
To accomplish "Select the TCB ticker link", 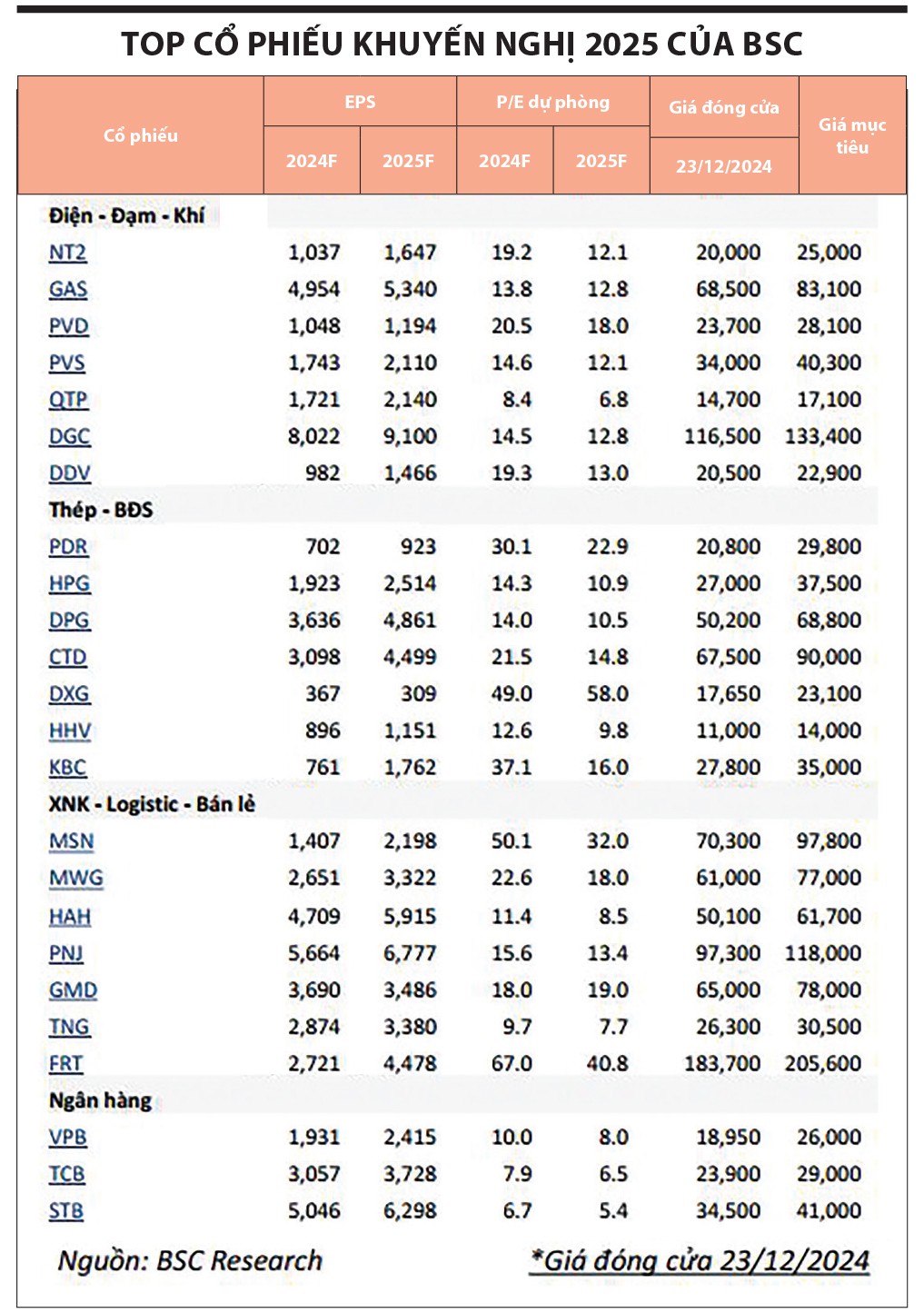I will 66,1174.
